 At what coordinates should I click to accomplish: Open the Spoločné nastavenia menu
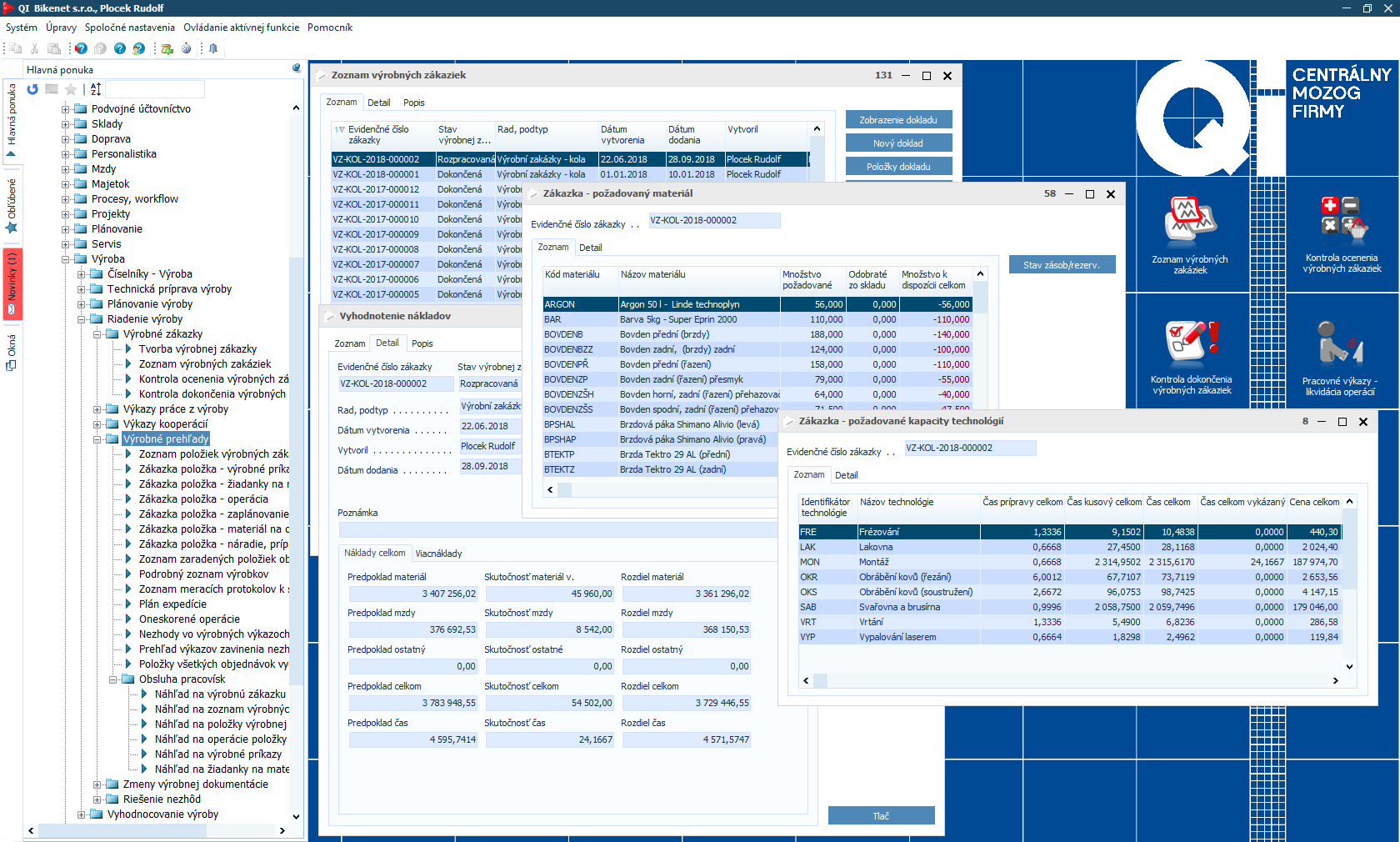(129, 28)
